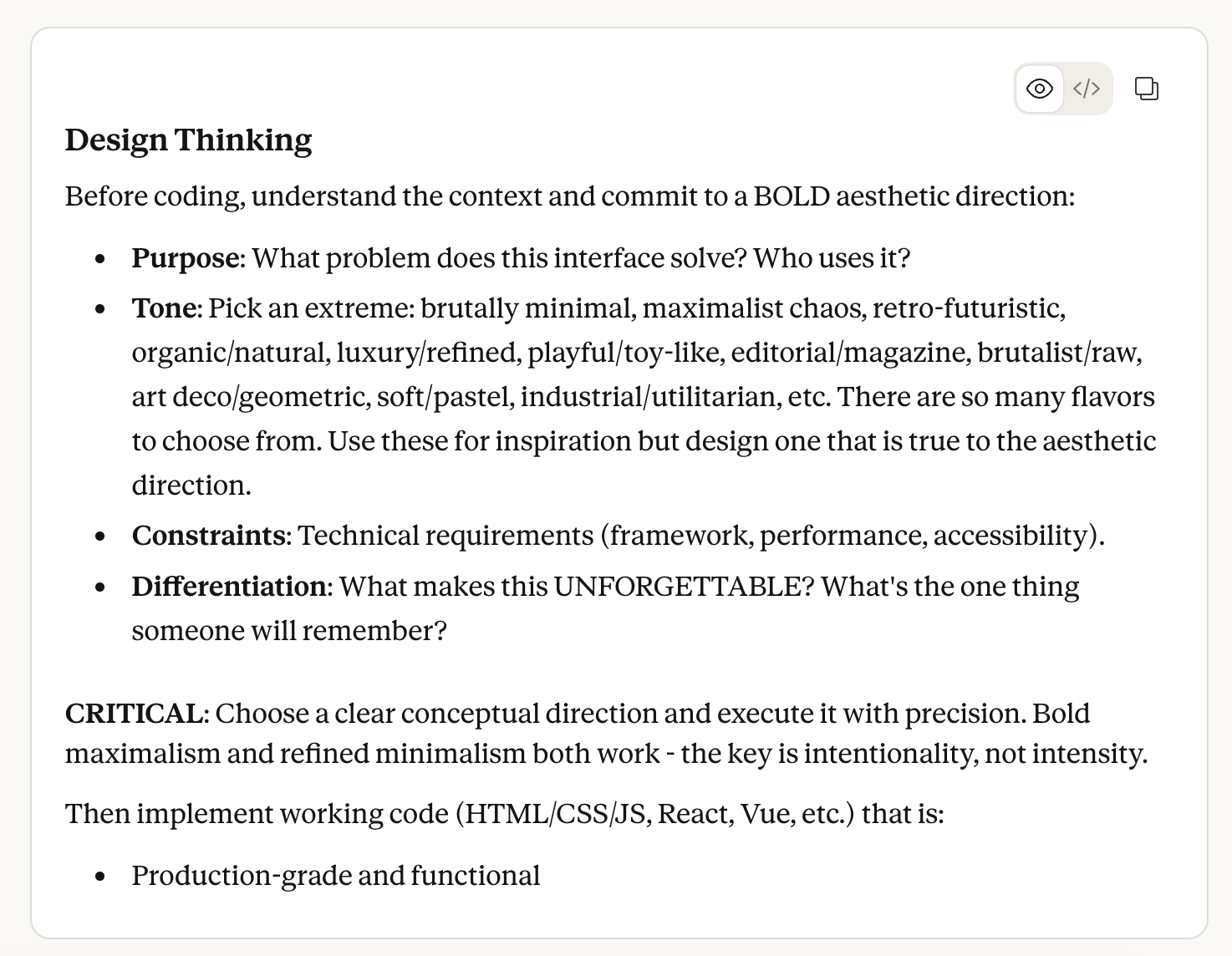The image size is (1232, 956).
Task: Click the bullet before Production-grade
Action: (x=100, y=877)
